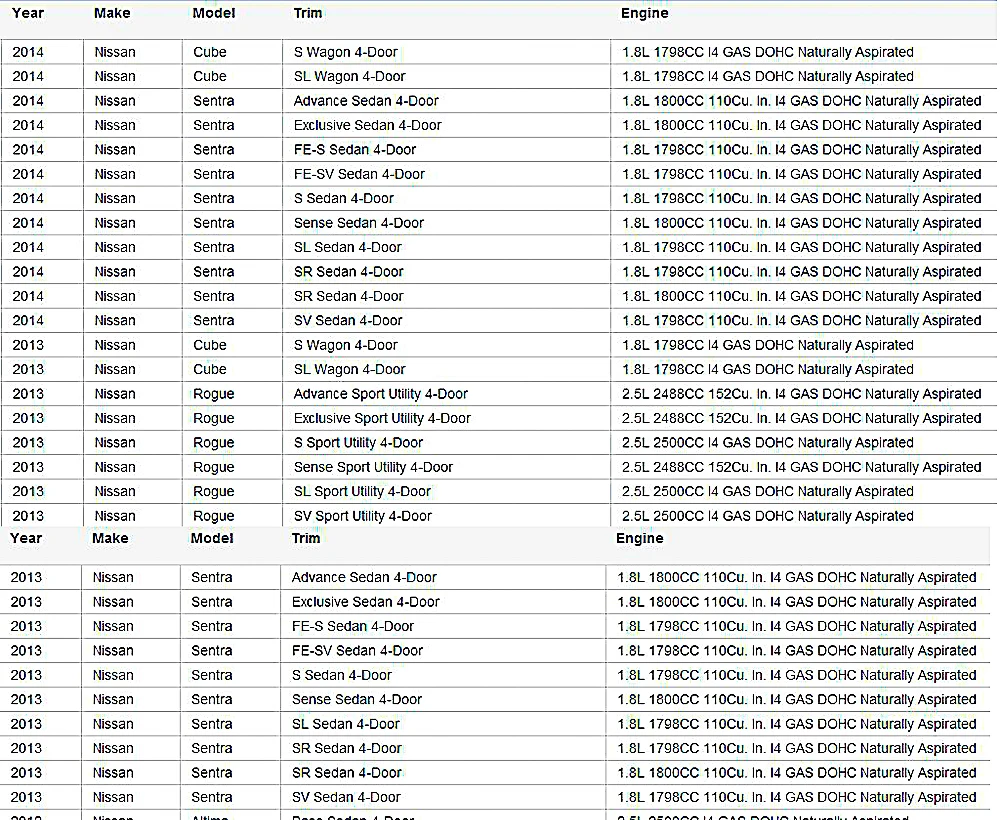Select 2013 Sentra 'S Sedan 4-Door' trim
This screenshot has width=1000, height=820.
pyautogui.click(x=342, y=675)
